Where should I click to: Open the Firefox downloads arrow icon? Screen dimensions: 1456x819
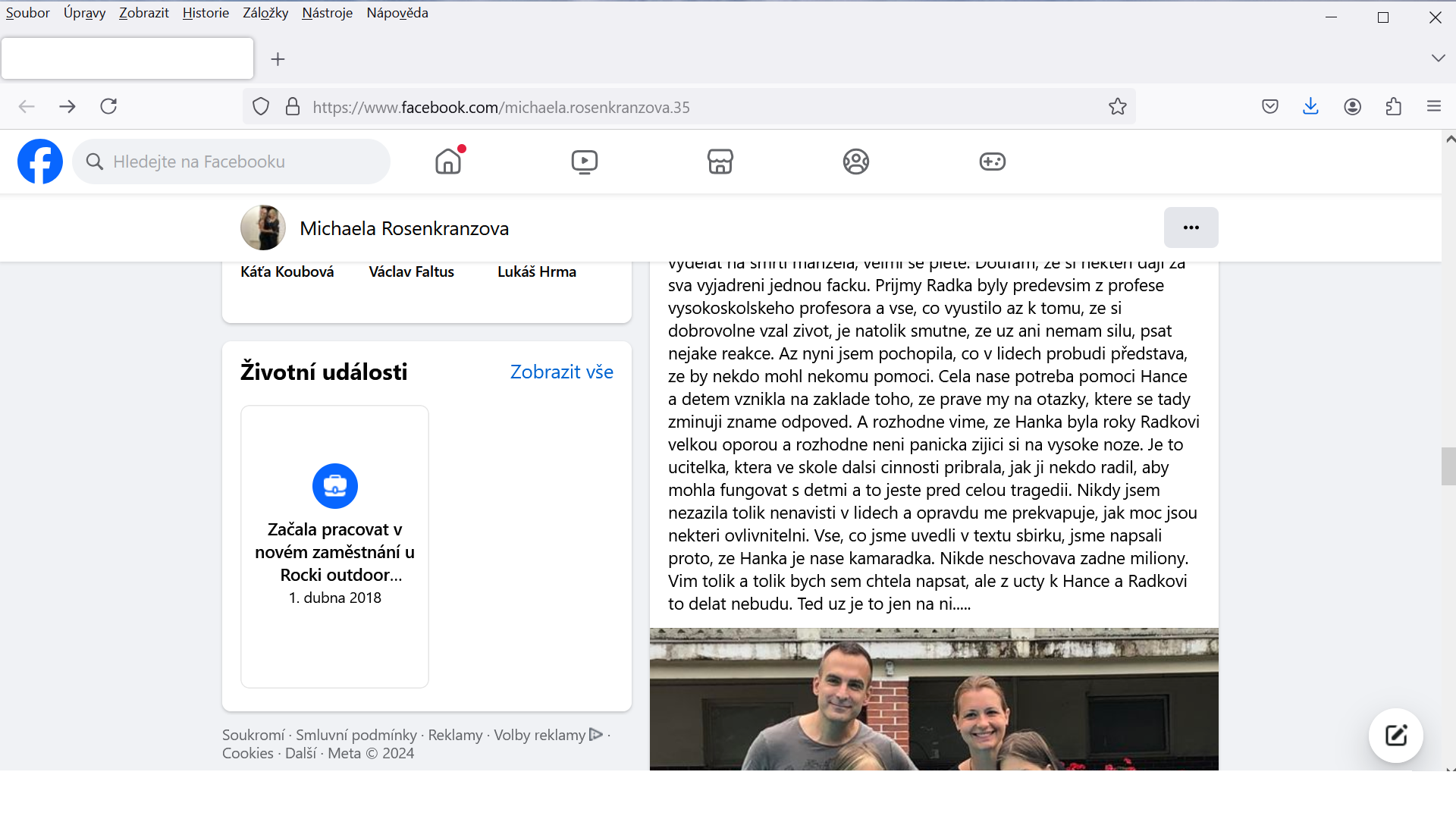click(1310, 107)
